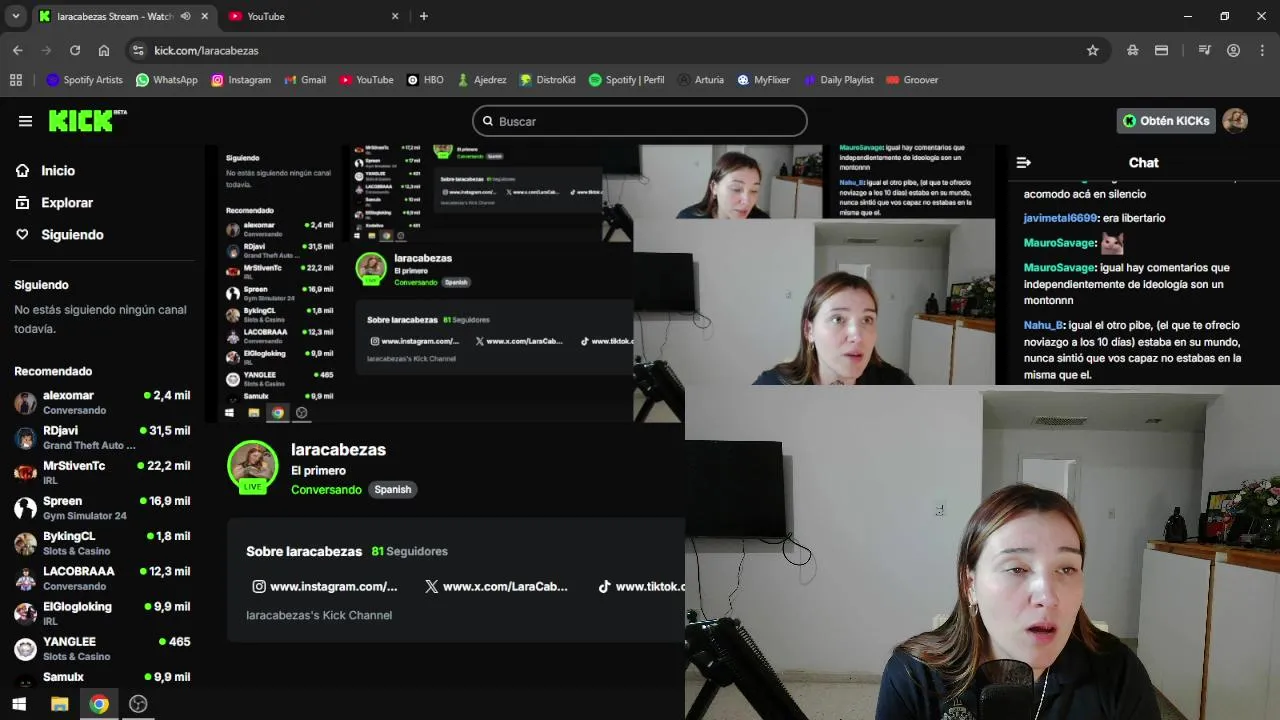Open the Instagram bookmark

[x=241, y=80]
